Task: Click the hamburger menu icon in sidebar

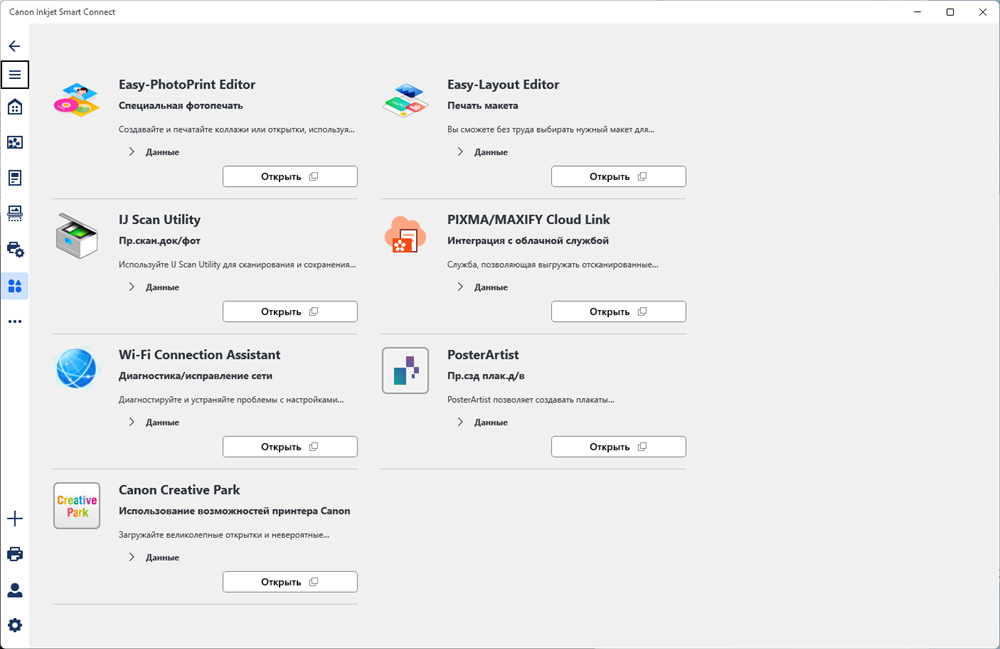Action: click(15, 75)
